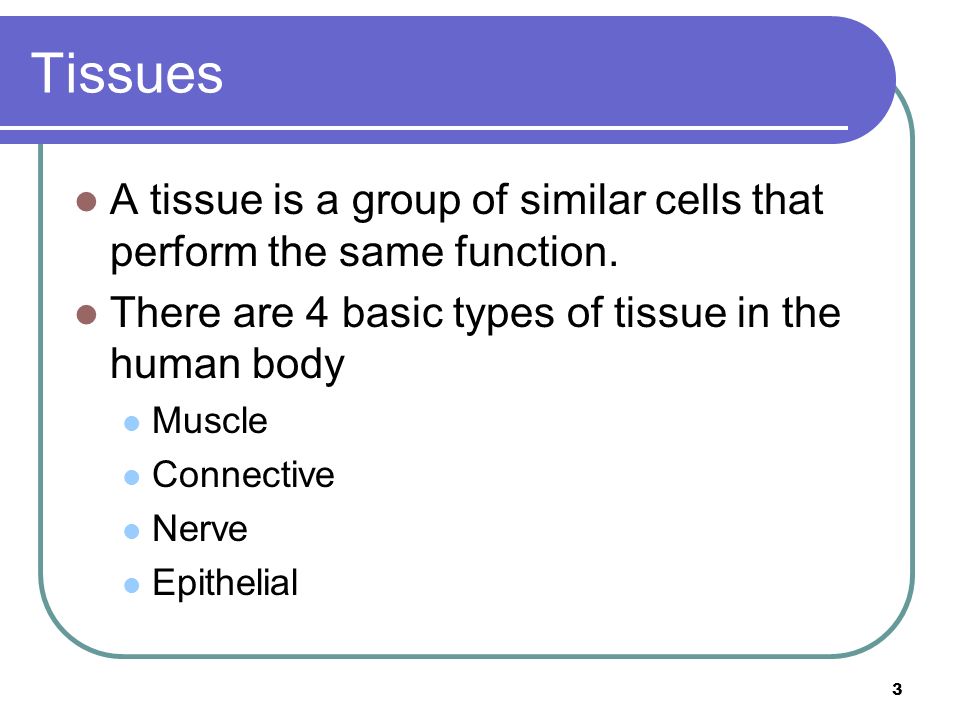Screen dimensions: 960x720
Task: Select the Connective bullet text
Action: [x=243, y=474]
